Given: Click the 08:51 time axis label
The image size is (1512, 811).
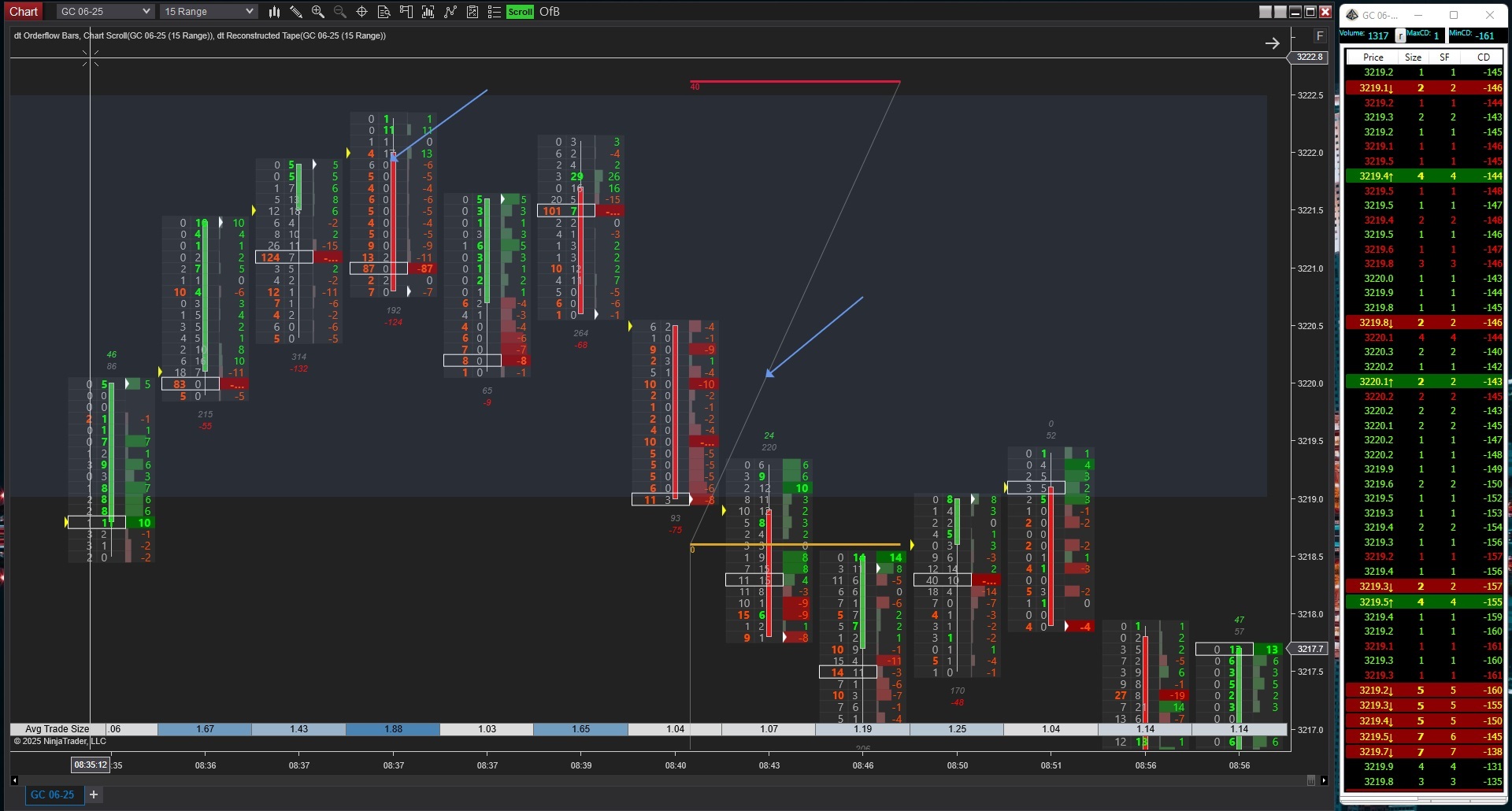Looking at the screenshot, I should (1051, 765).
